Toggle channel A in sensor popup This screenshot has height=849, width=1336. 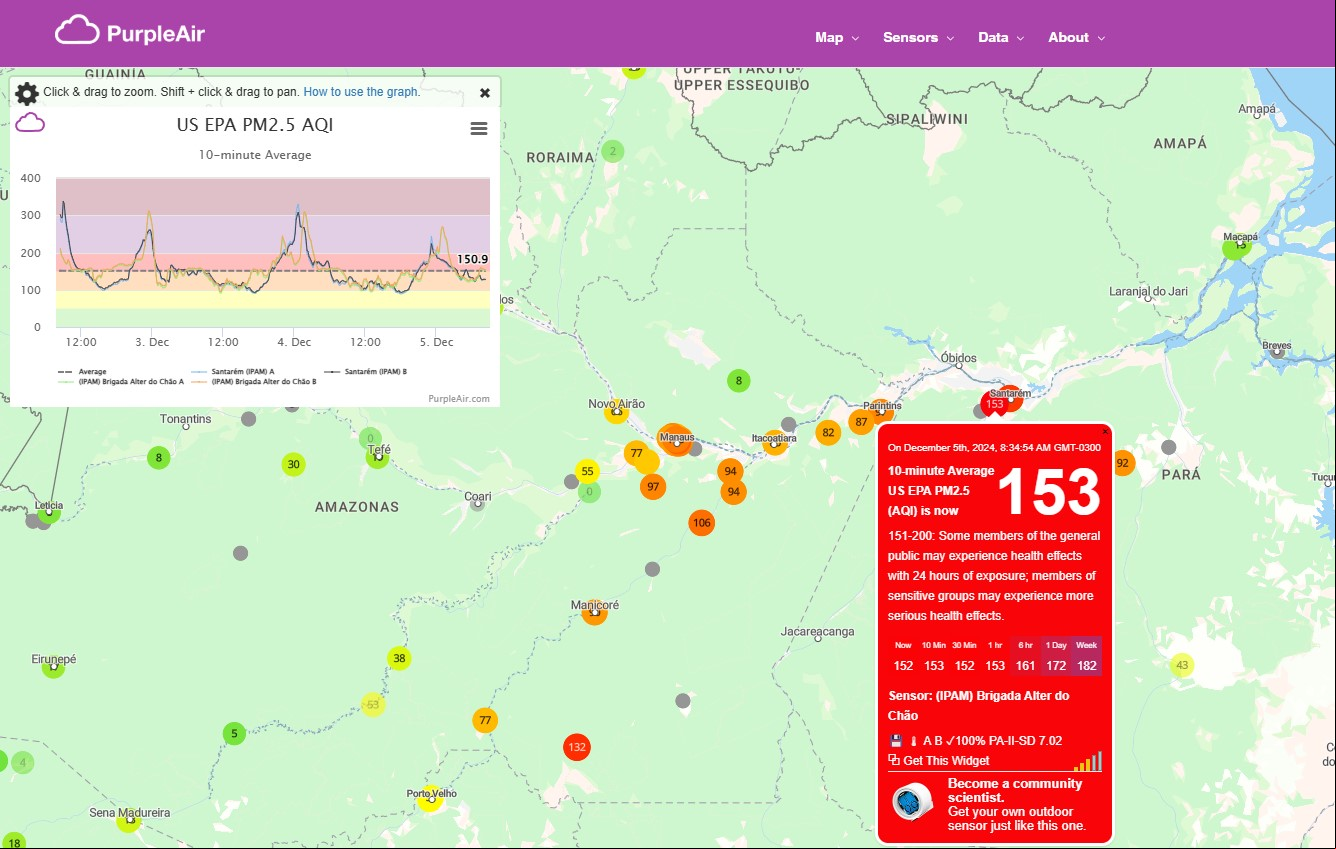click(927, 741)
